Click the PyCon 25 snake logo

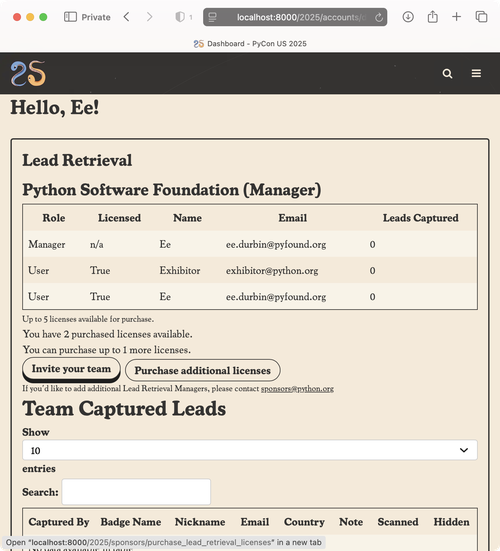pyautogui.click(x=28, y=73)
